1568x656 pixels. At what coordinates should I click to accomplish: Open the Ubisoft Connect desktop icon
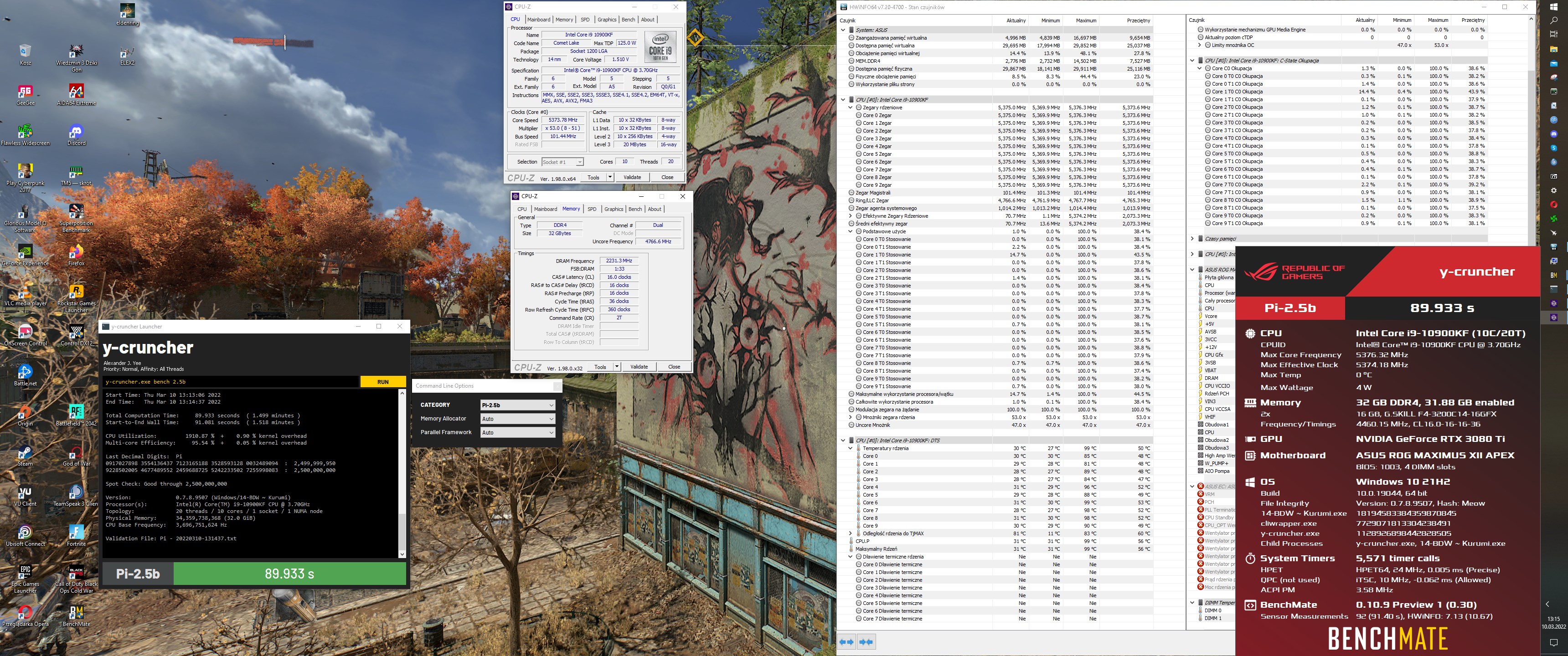pyautogui.click(x=25, y=536)
